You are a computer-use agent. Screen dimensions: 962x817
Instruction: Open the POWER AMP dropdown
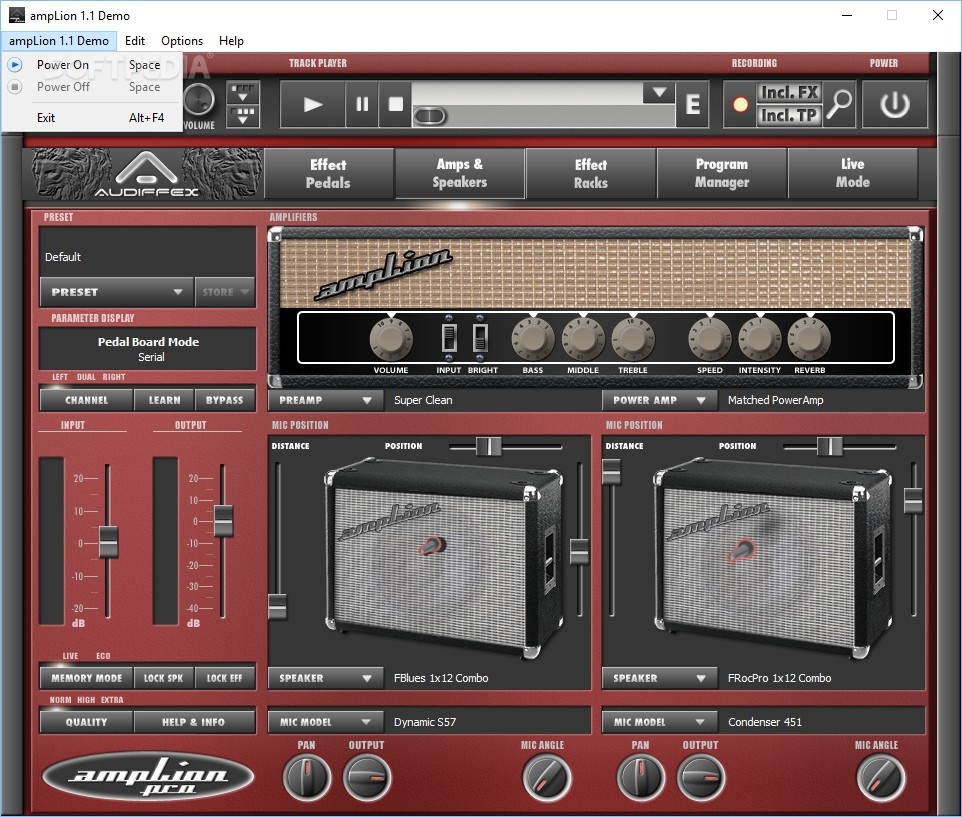(x=660, y=400)
